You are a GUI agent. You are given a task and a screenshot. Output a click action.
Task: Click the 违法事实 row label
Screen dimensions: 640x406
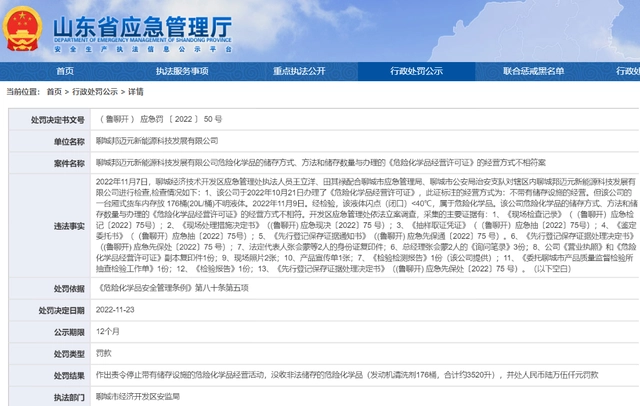tap(69, 226)
